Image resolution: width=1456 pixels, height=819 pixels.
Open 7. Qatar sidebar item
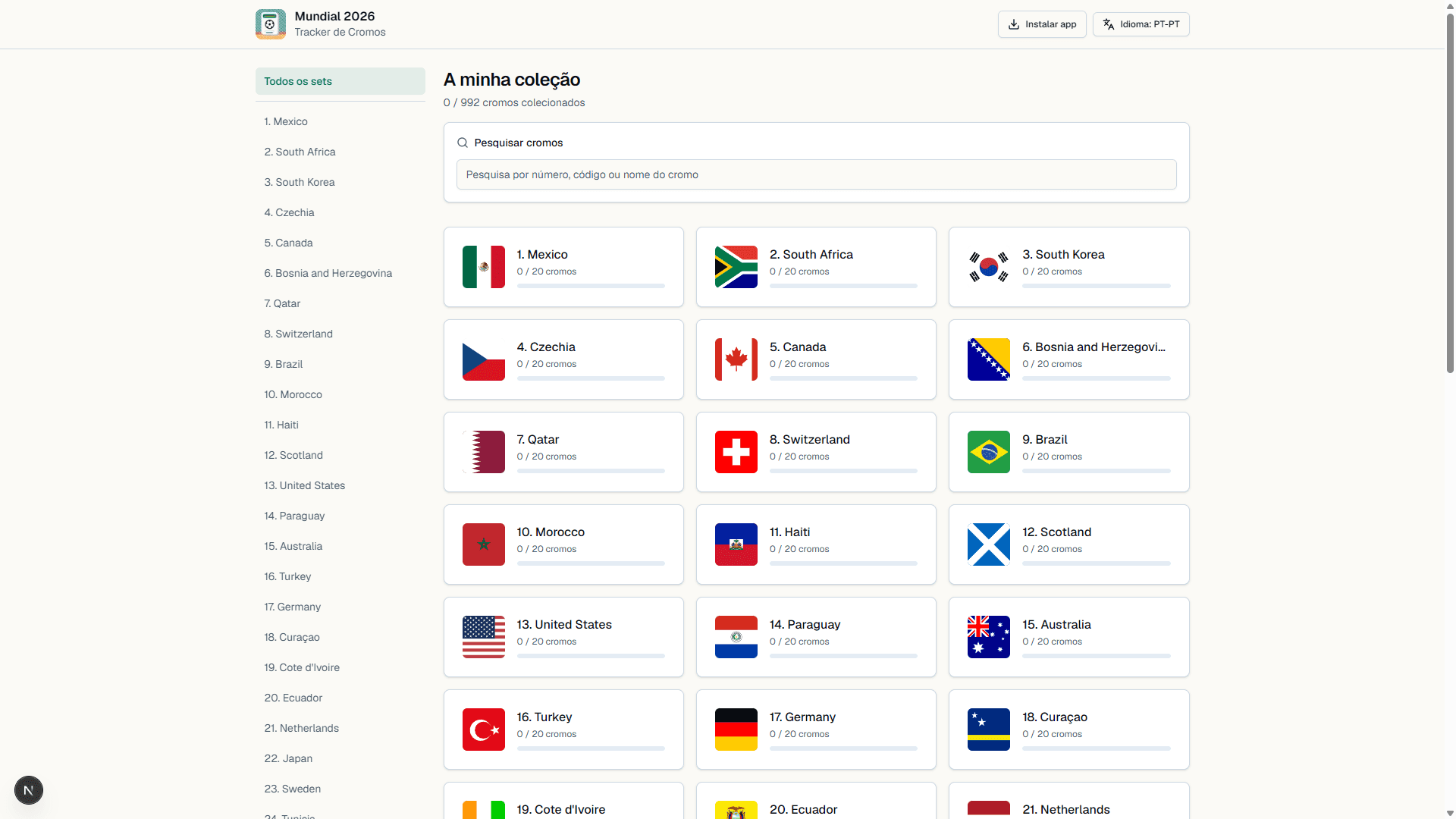point(340,303)
